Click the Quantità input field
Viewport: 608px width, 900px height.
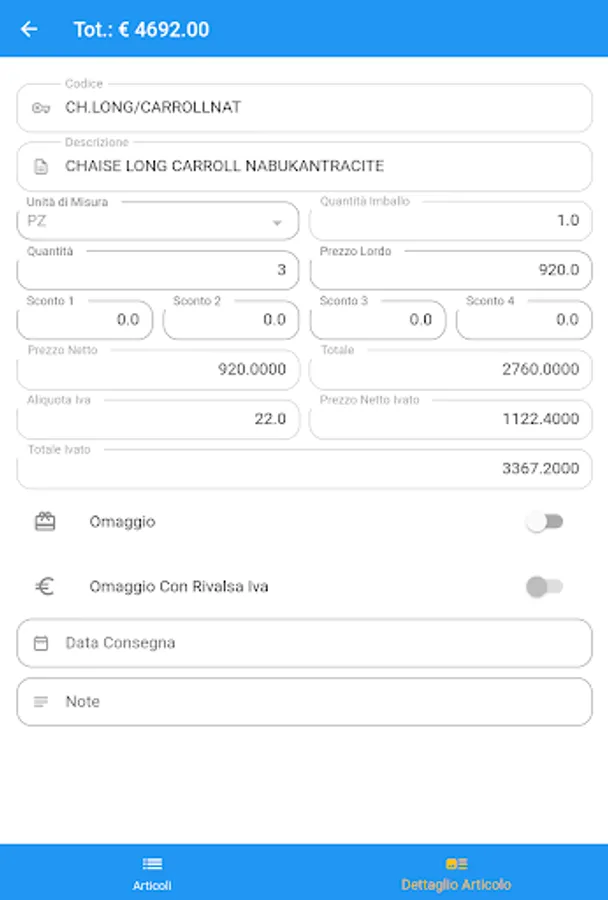158,271
